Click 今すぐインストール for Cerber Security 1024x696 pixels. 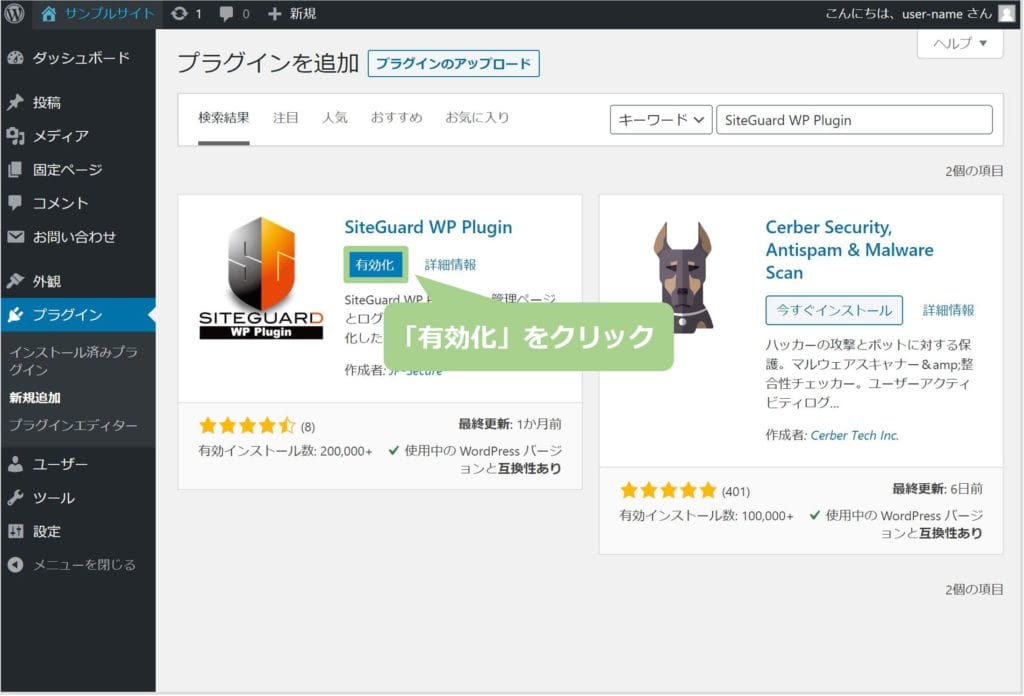click(834, 310)
